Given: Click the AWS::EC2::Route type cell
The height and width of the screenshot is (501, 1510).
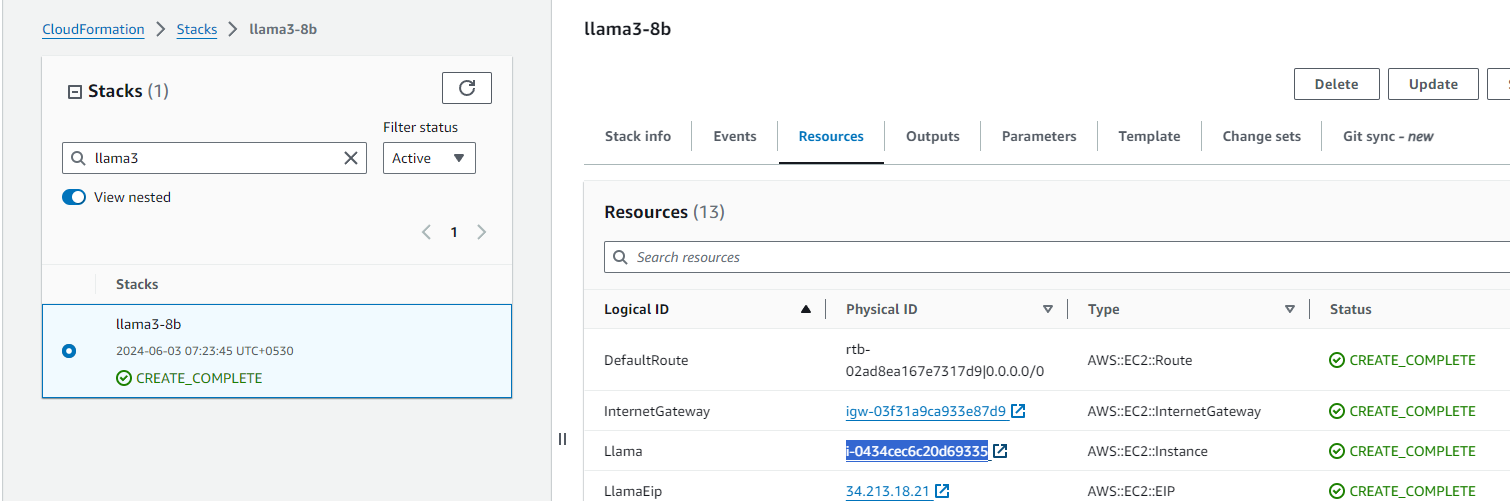Looking at the screenshot, I should point(1140,360).
